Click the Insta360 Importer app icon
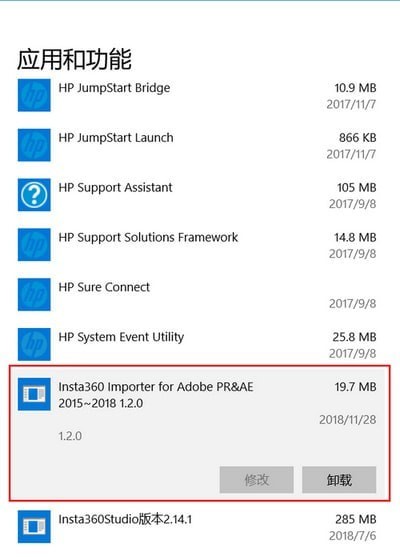400x557 pixels. (34, 394)
